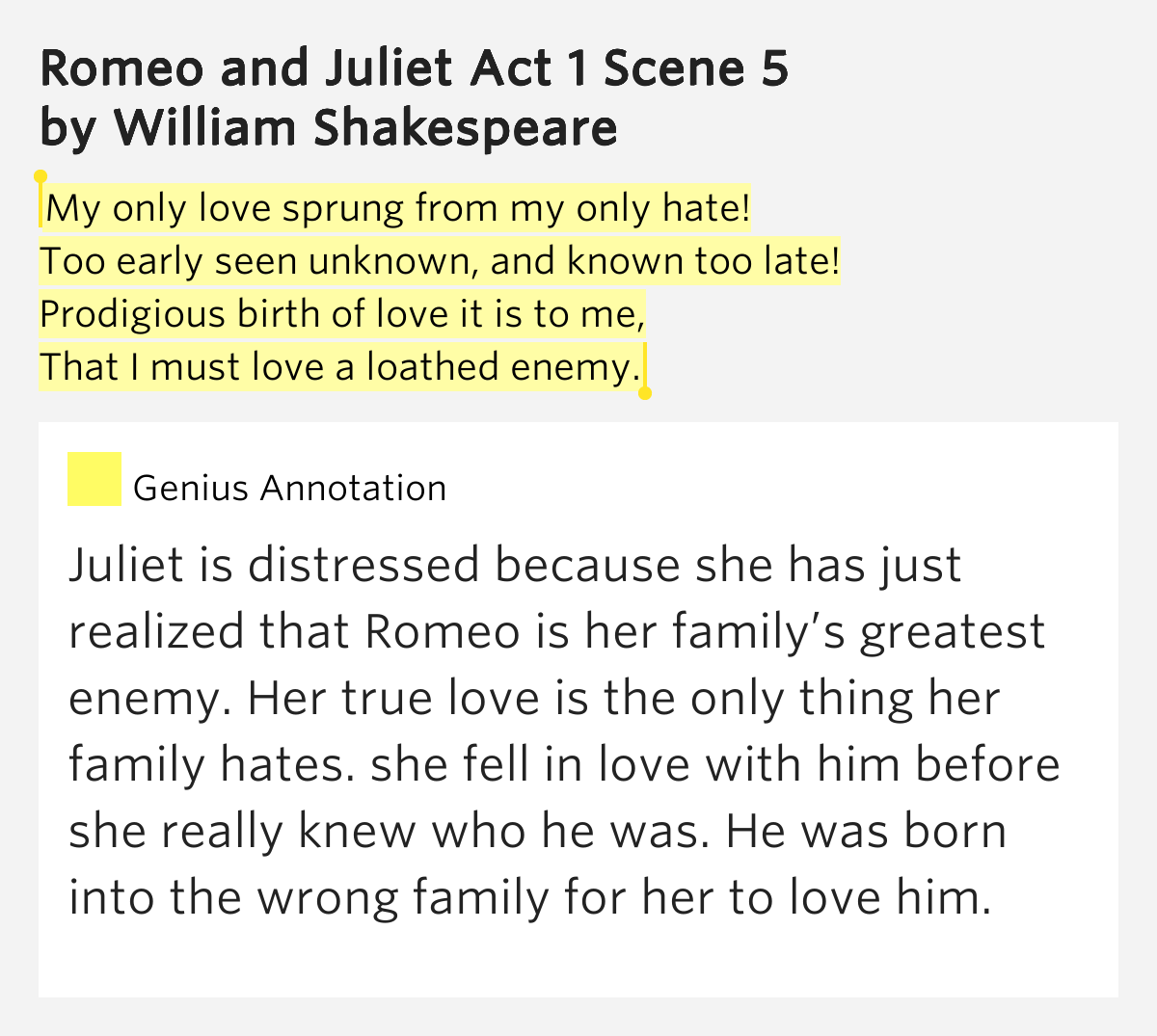Click the yellow Genius Annotation square icon
Viewport: 1157px width, 1036px height.
pos(94,479)
